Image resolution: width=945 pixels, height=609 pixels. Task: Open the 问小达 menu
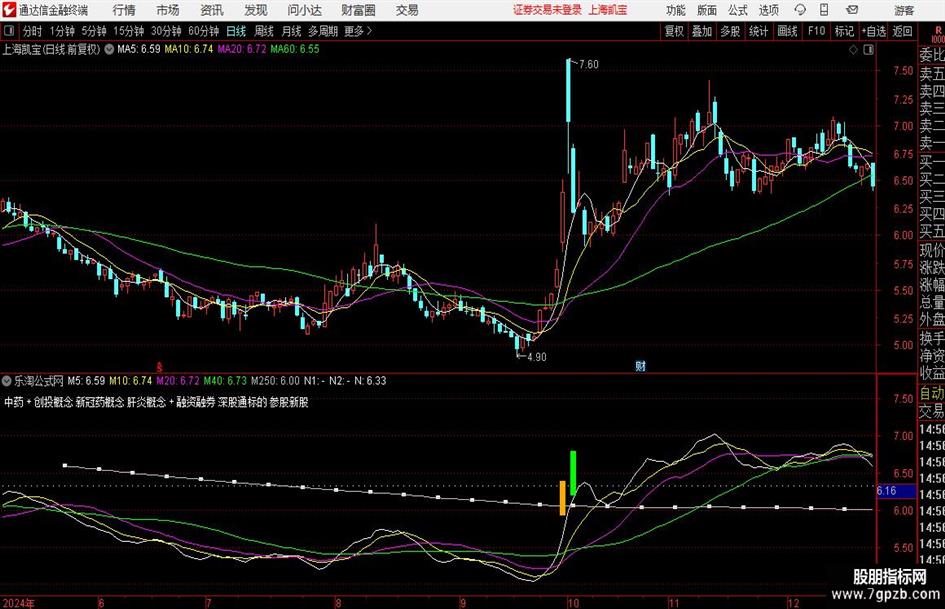pos(304,10)
